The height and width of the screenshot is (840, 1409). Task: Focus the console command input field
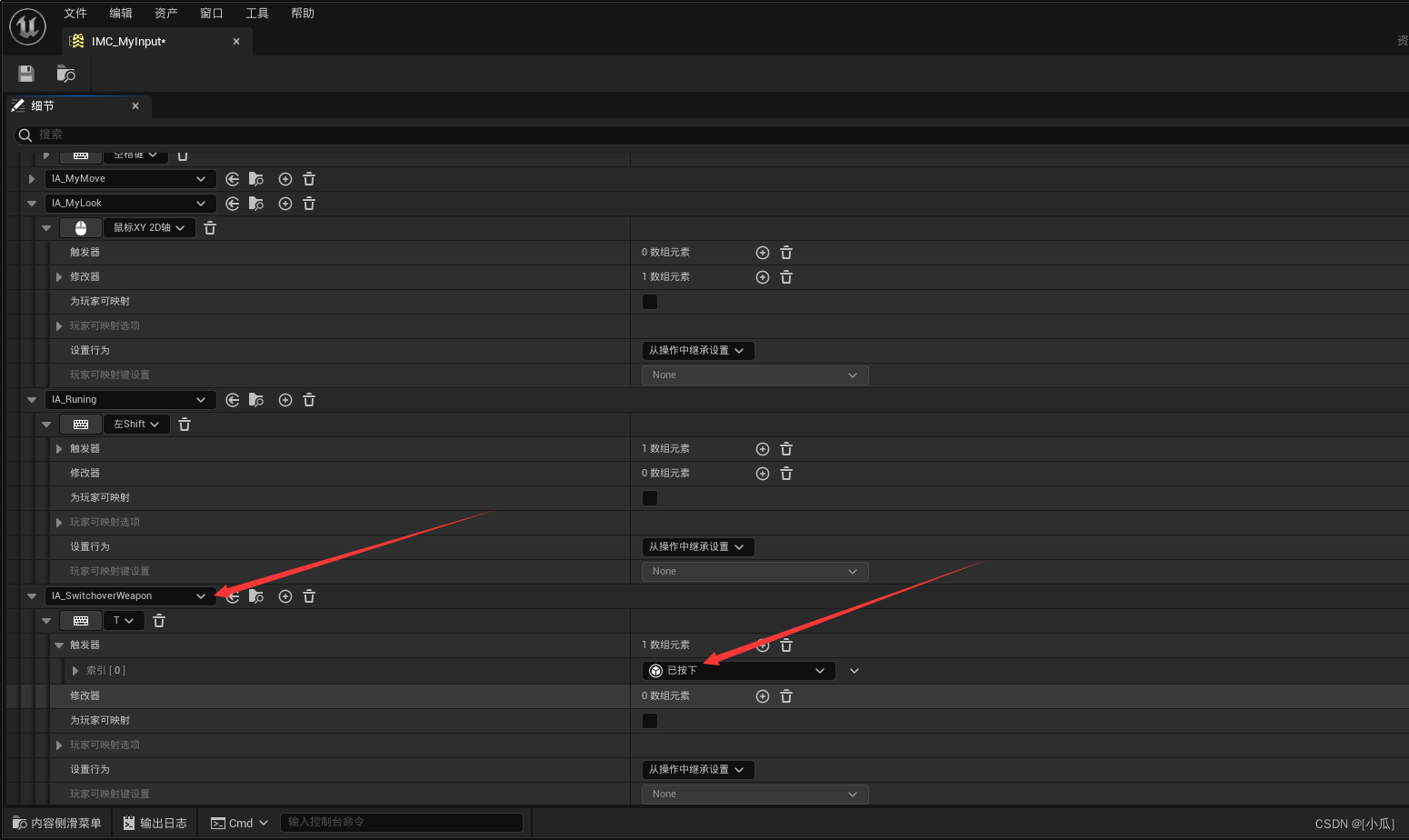[x=402, y=823]
